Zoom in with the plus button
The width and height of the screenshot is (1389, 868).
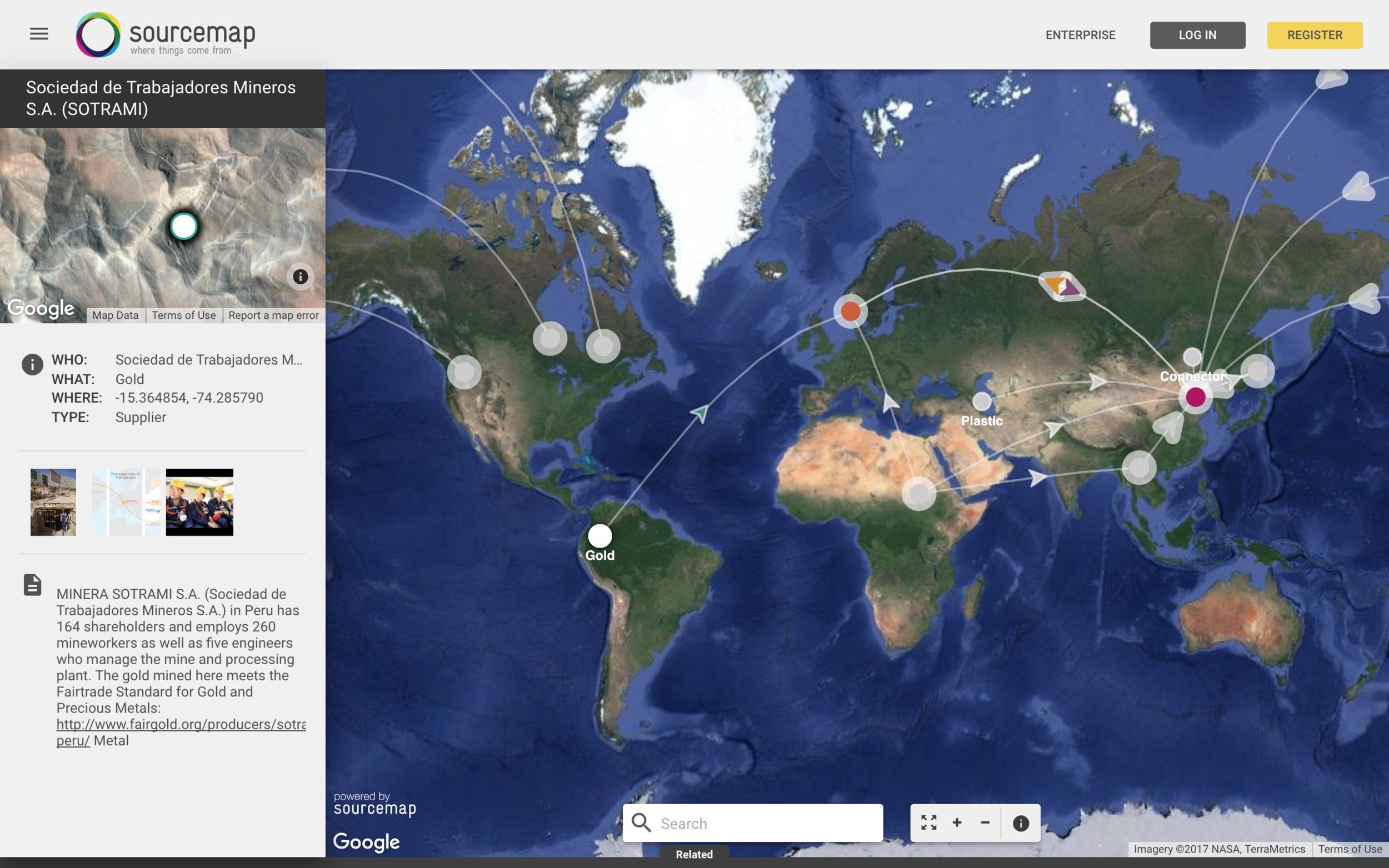[x=957, y=822]
